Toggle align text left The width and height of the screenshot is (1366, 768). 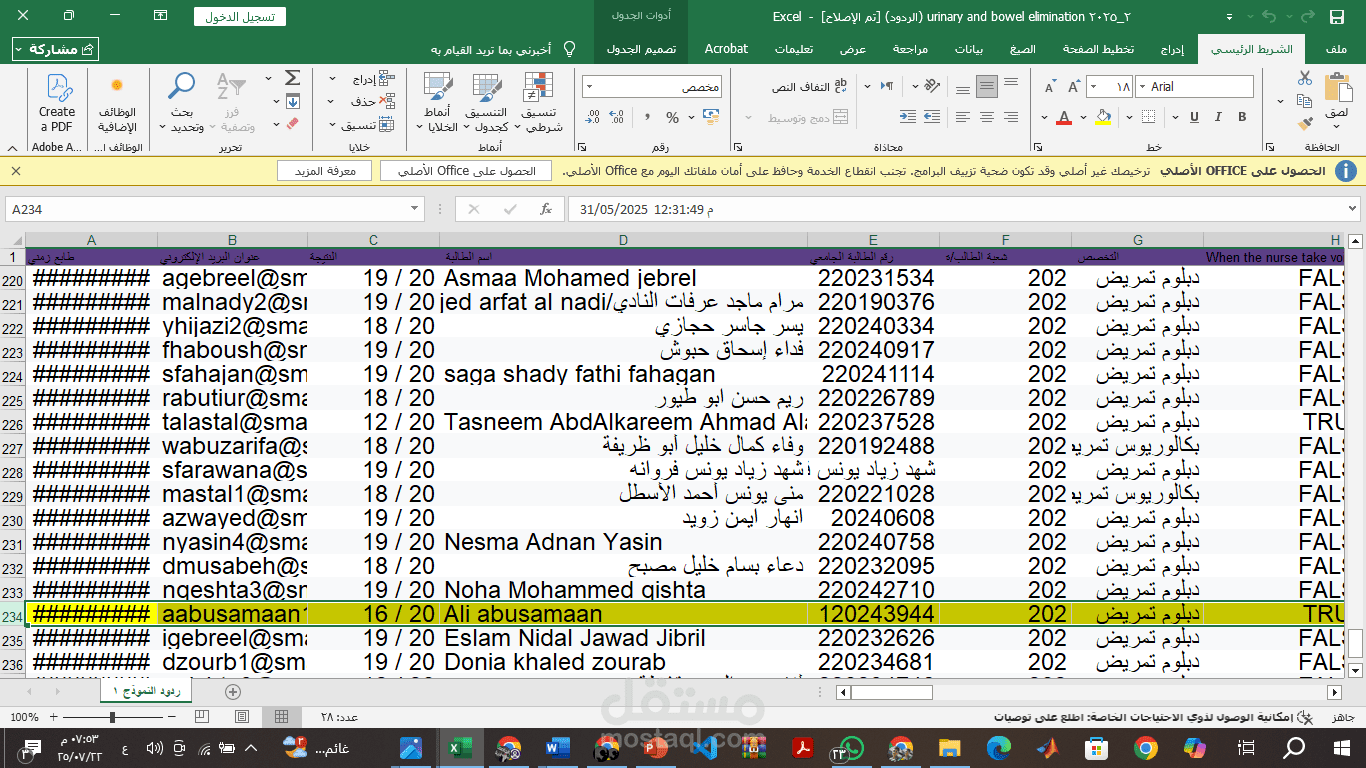click(x=961, y=117)
